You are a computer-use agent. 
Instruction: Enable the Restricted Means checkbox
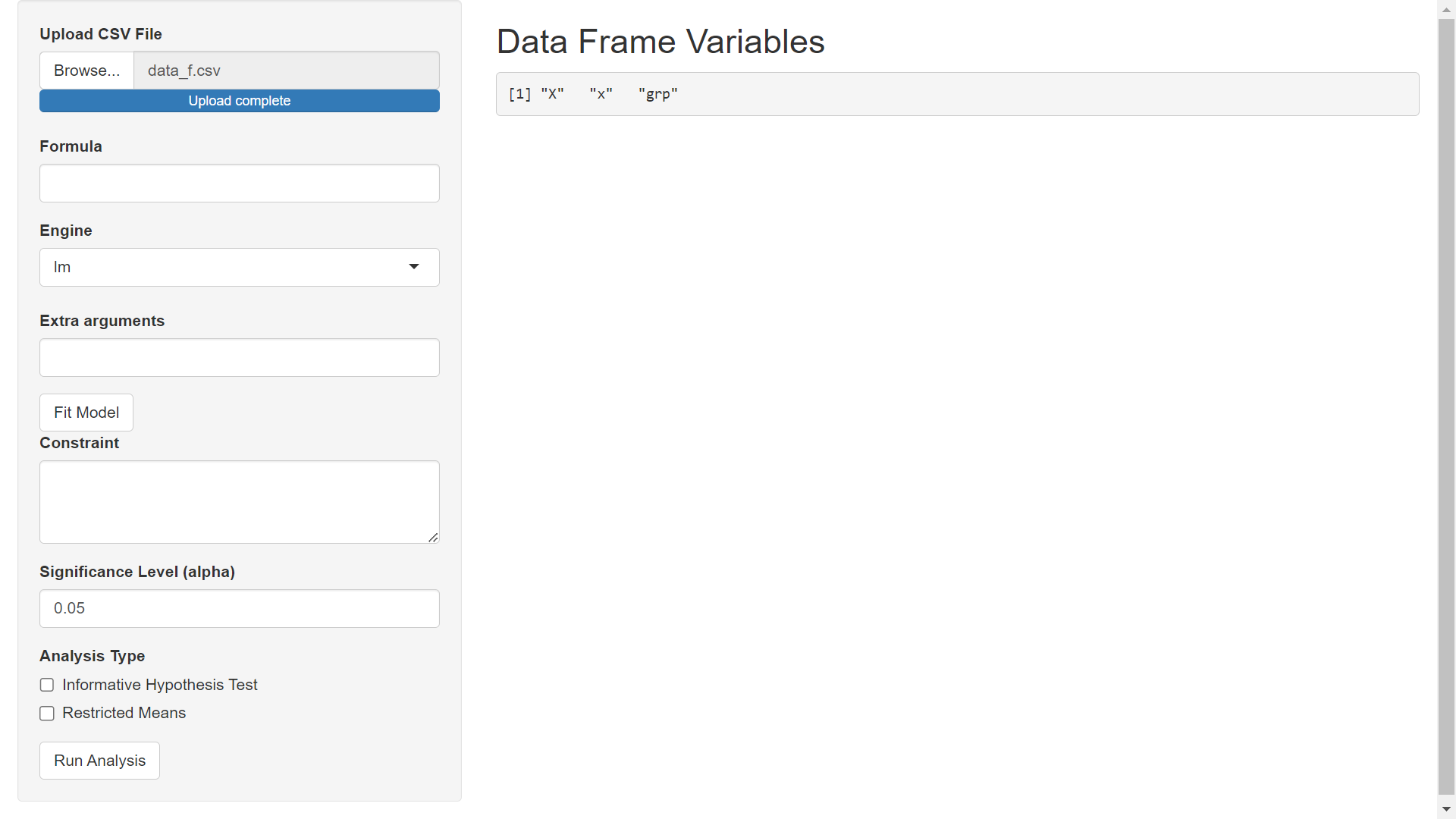coord(47,714)
